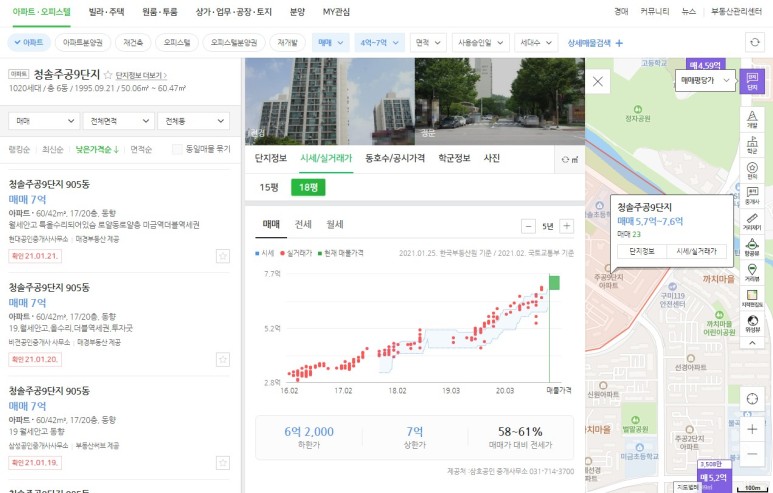Screen dimensions: 773x493
Task: Select the 15평 size option
Action: [x=269, y=187]
